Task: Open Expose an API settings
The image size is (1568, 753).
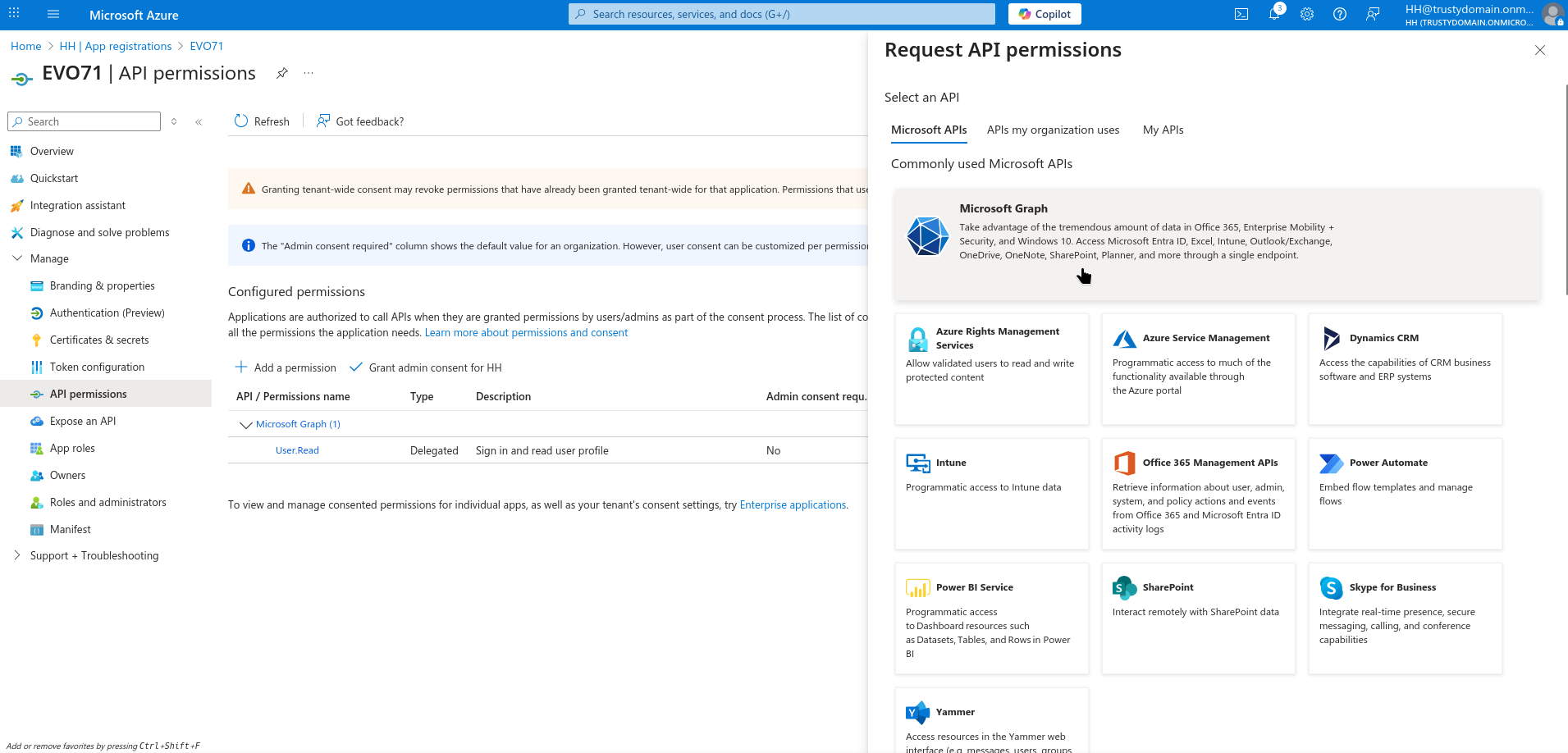Action: [x=82, y=421]
